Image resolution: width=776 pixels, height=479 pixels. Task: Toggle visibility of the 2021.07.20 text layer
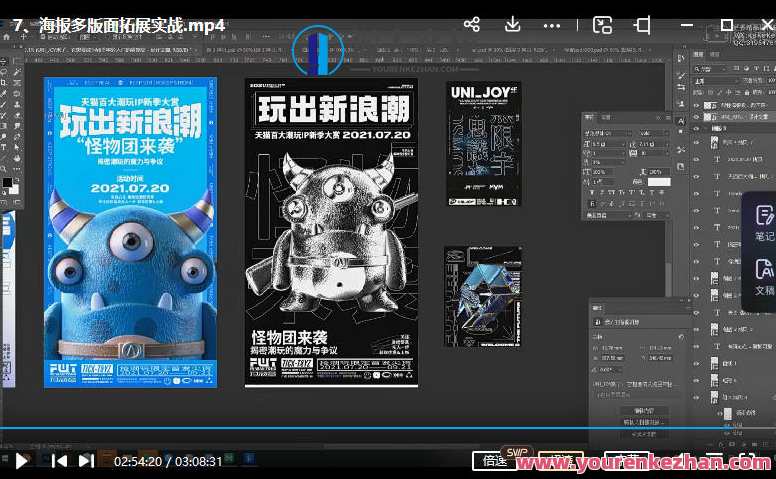coord(697,159)
